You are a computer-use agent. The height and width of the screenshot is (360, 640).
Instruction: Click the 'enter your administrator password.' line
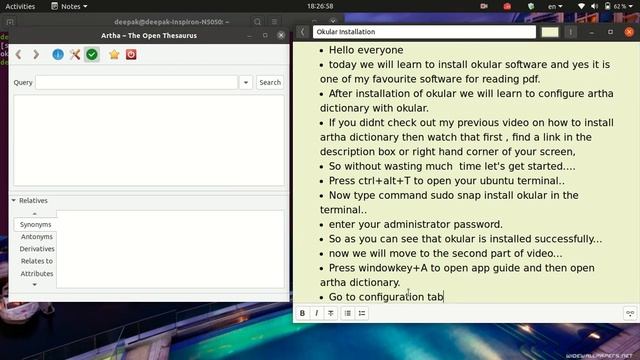(416, 224)
